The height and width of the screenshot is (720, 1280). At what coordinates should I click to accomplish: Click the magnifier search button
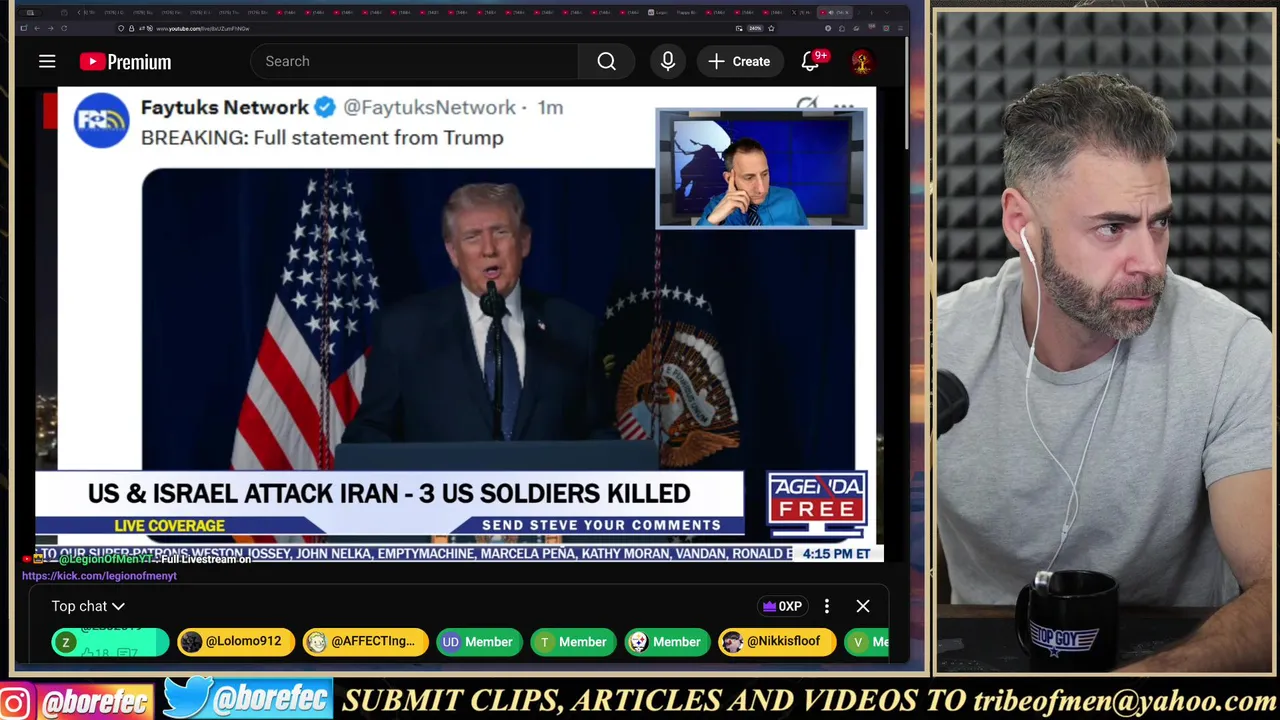606,61
